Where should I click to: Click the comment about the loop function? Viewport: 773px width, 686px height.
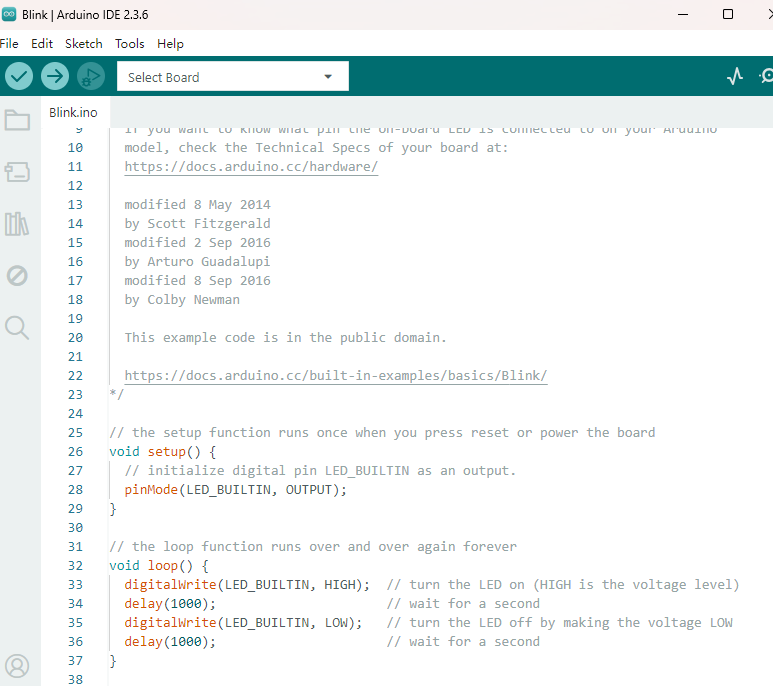tap(313, 547)
